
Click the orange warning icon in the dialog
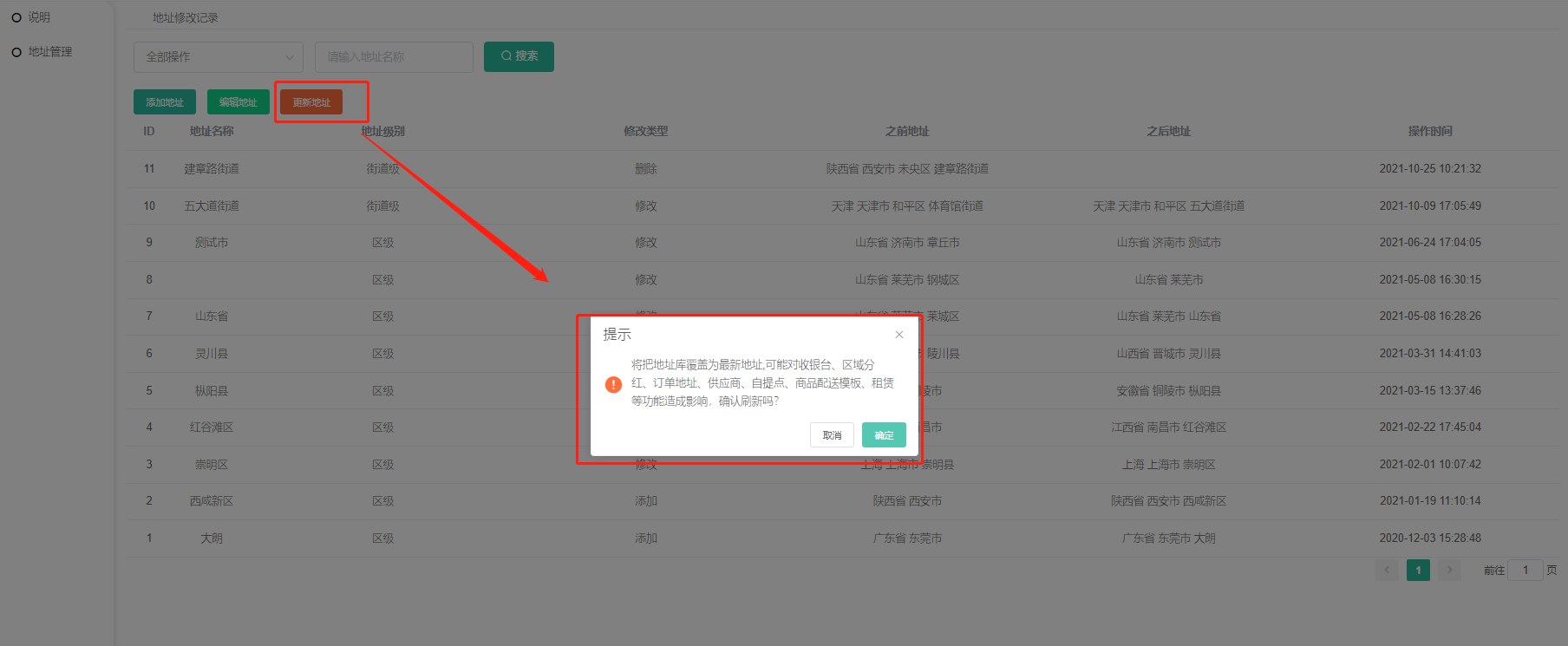(613, 384)
